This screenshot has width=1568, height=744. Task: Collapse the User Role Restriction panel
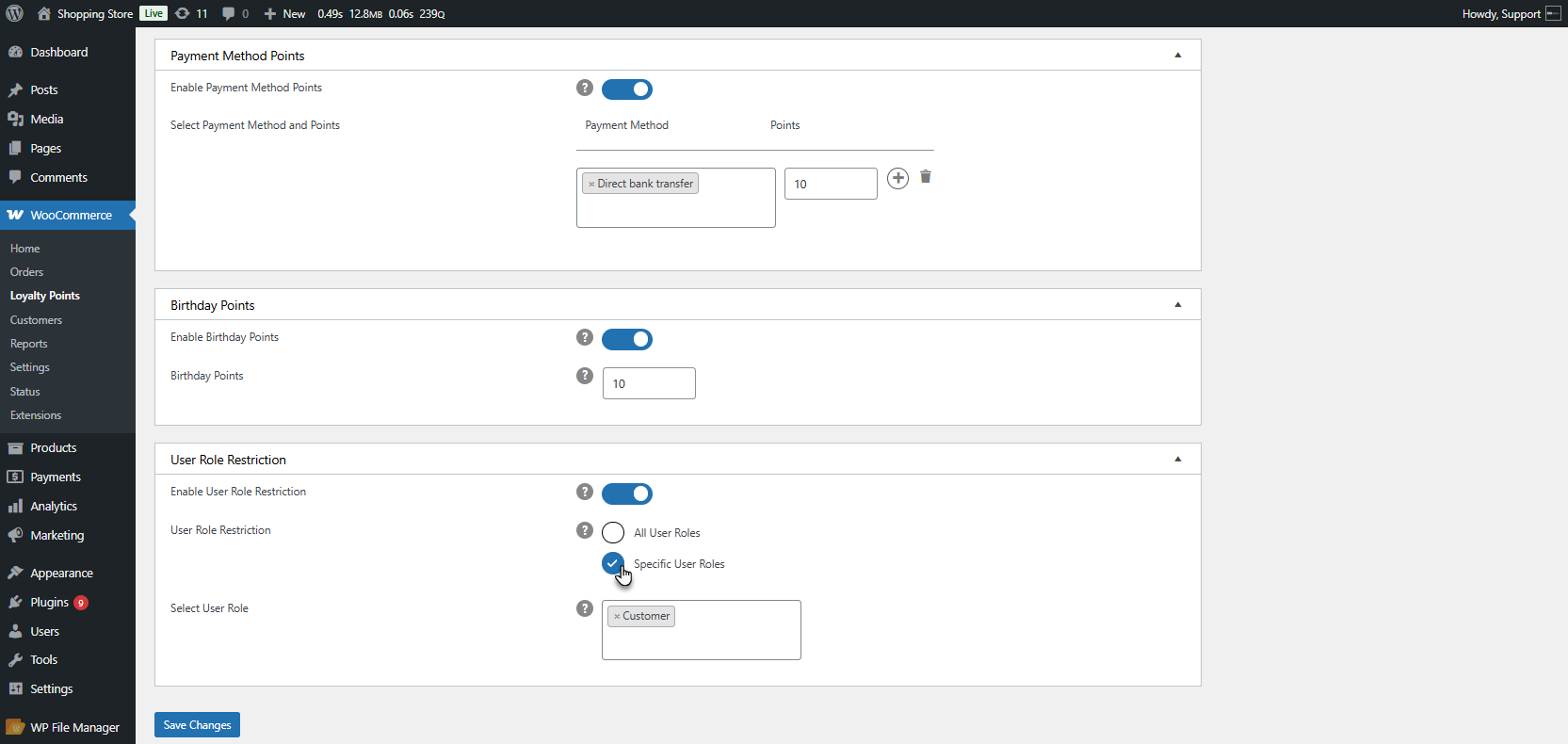point(1178,459)
